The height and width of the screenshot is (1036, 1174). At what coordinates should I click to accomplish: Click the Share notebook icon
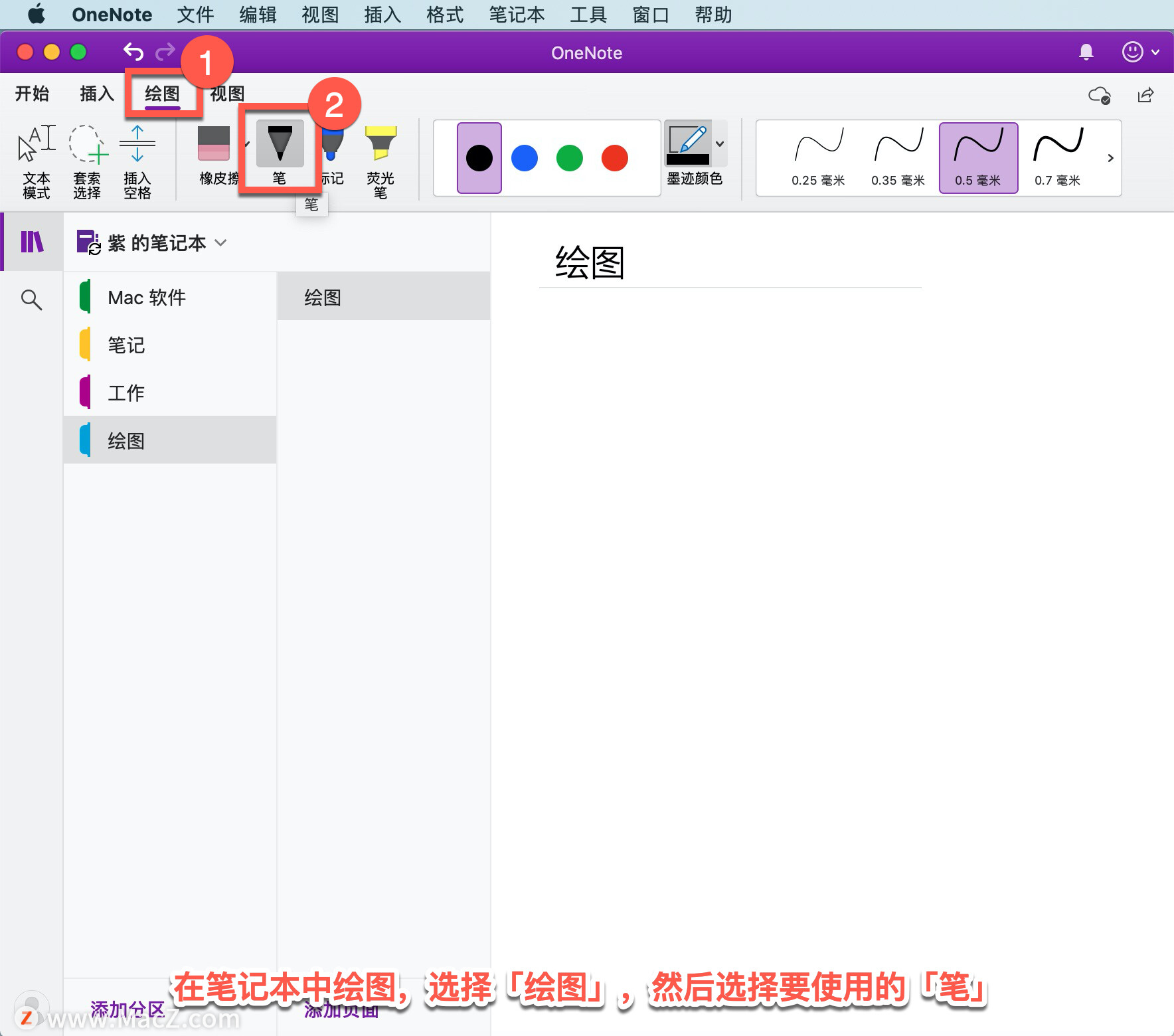point(1146,95)
